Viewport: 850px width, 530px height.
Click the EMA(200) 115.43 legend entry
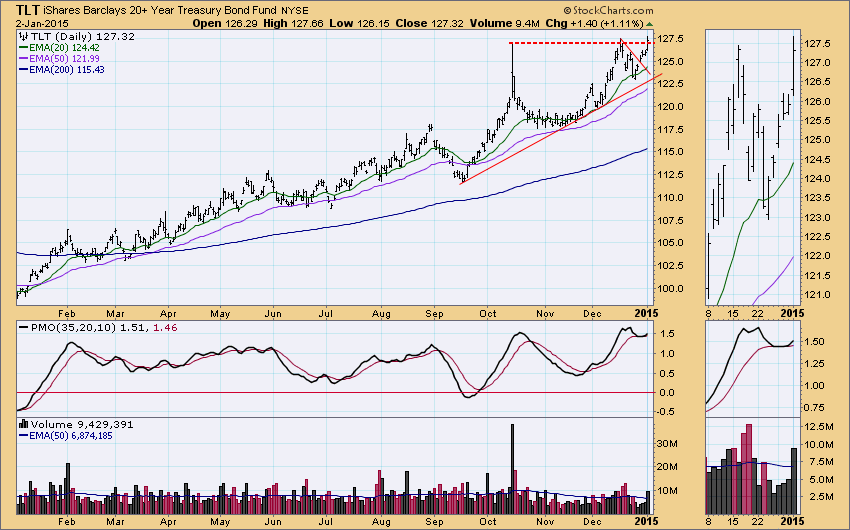point(61,70)
